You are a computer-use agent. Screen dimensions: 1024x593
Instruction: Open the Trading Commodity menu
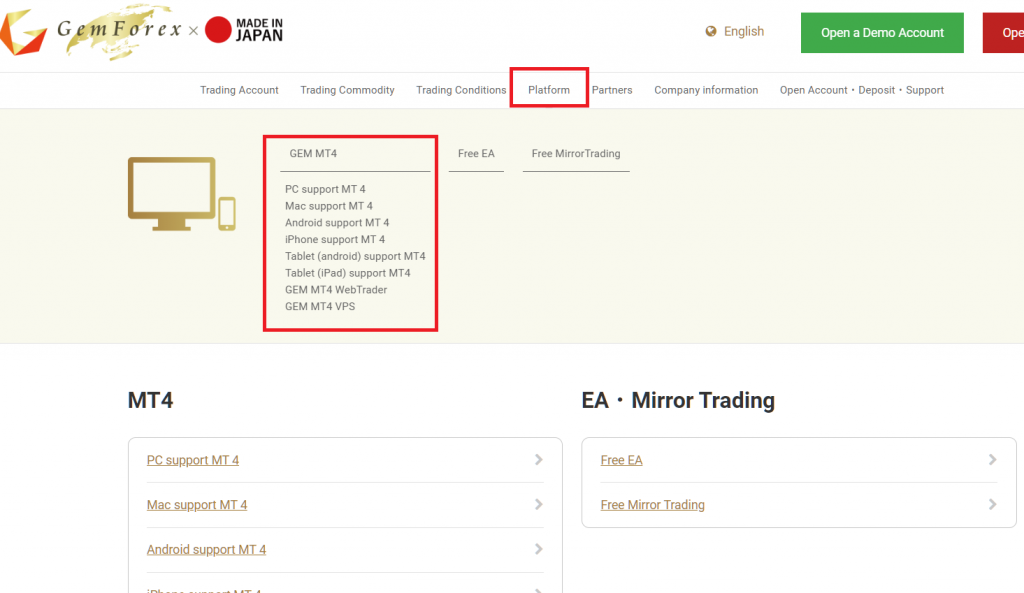(347, 90)
